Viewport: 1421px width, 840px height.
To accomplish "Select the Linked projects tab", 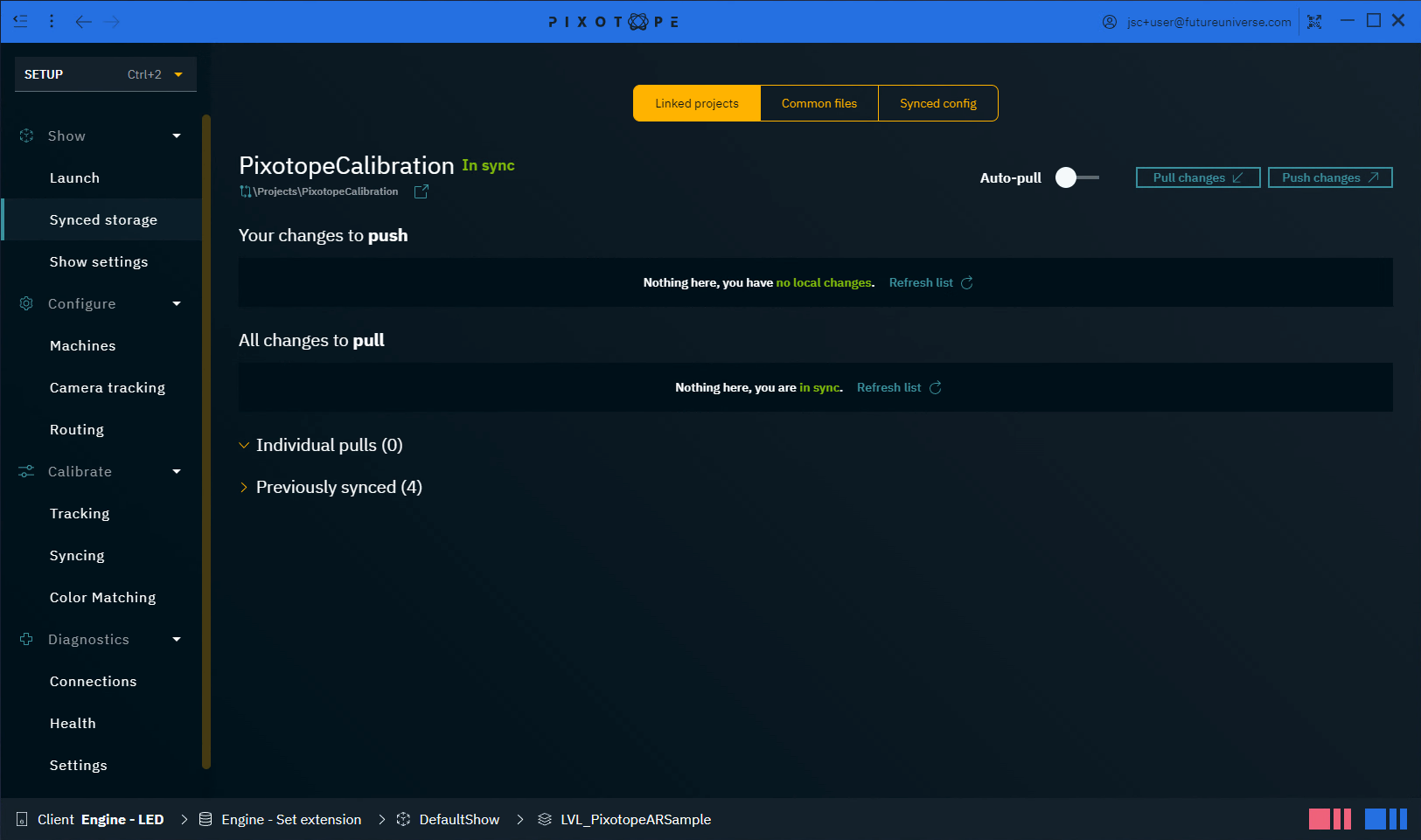I will 697,103.
